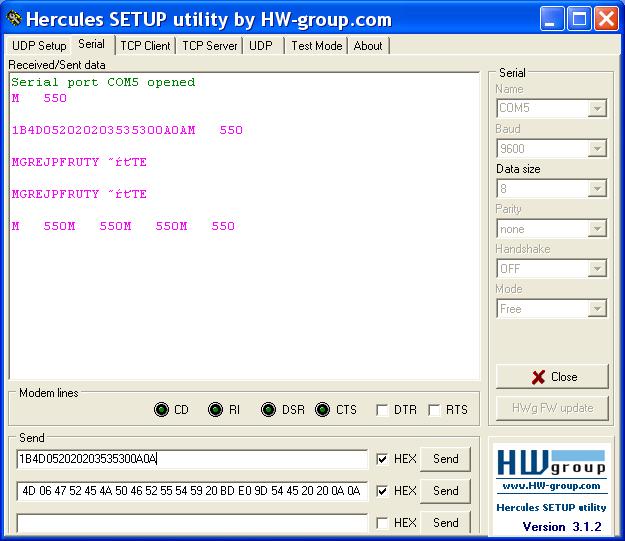The width and height of the screenshot is (625, 541).
Task: Click the 'Version 3.1.2' text
Action: coord(562,527)
